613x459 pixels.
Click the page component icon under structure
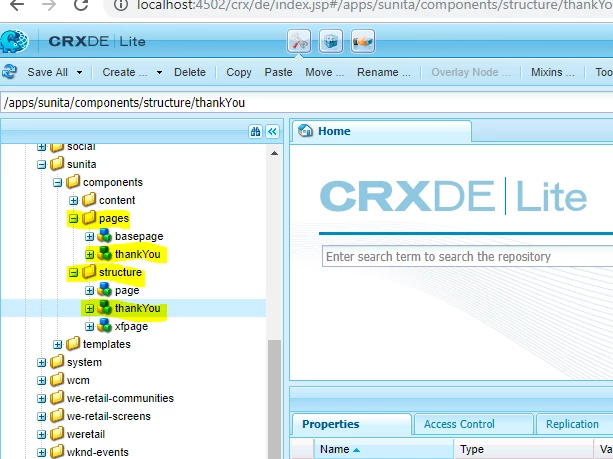coord(104,290)
